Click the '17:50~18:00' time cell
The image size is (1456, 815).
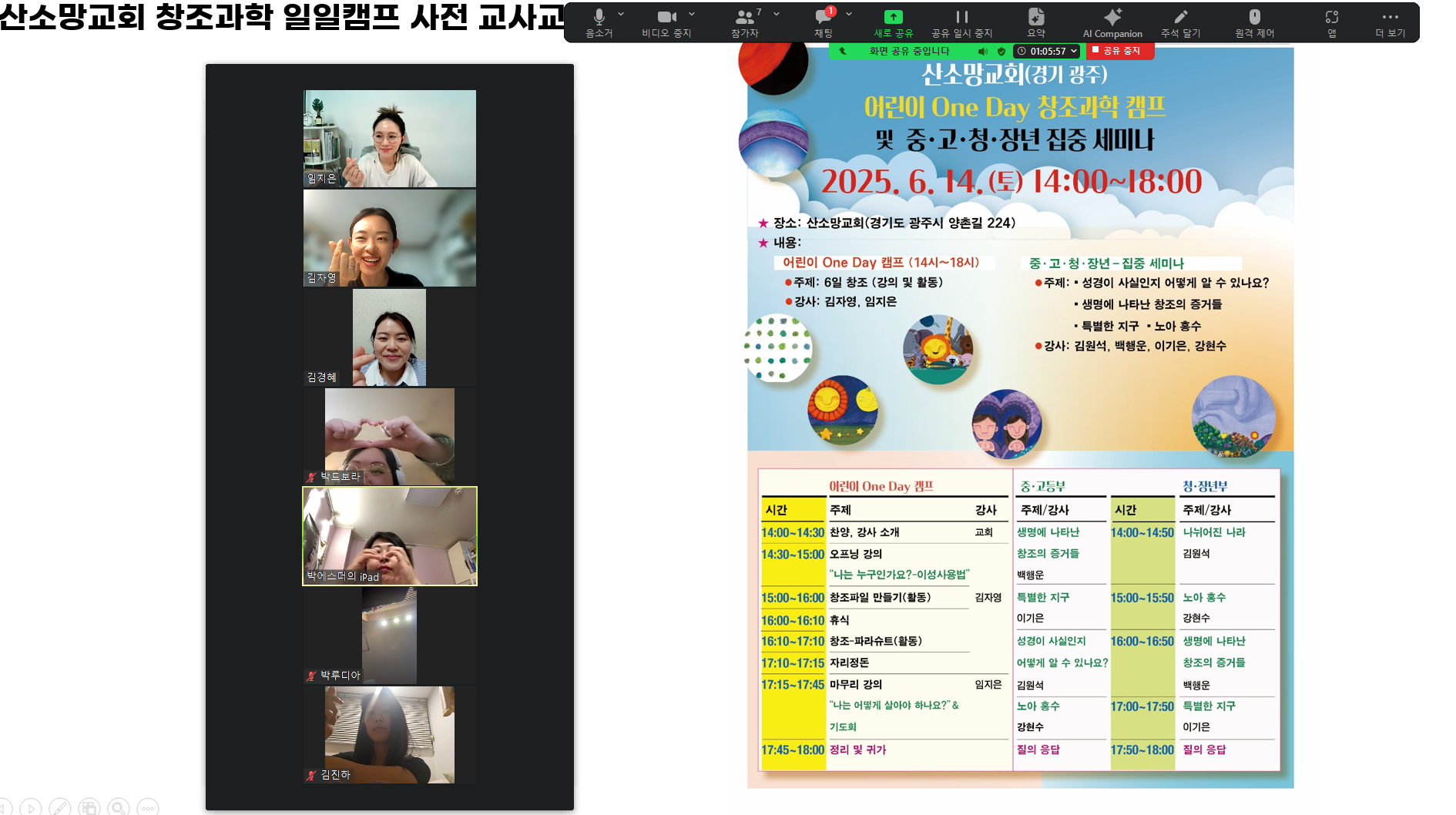(1142, 750)
